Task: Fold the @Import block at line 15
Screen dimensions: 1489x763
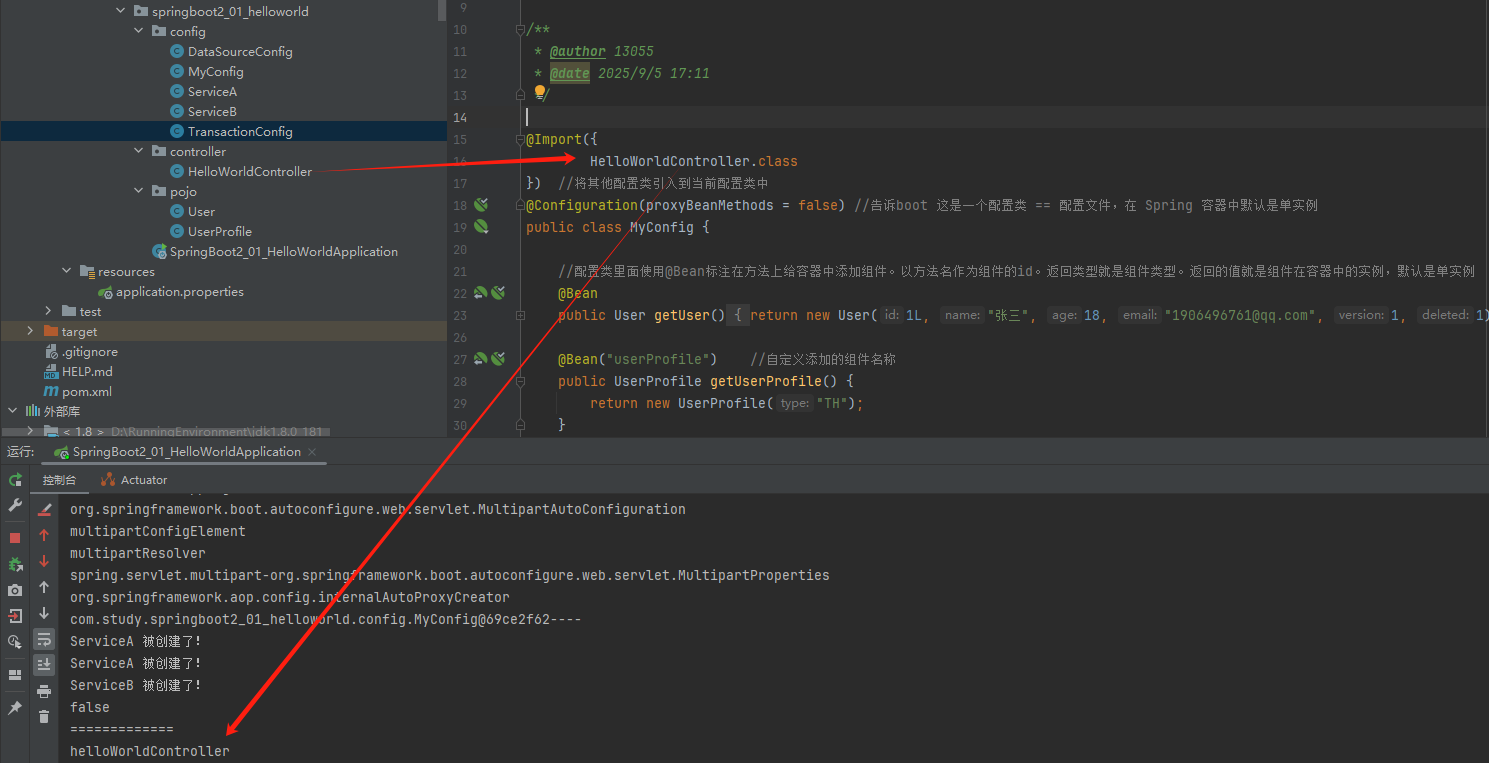Action: (x=520, y=139)
